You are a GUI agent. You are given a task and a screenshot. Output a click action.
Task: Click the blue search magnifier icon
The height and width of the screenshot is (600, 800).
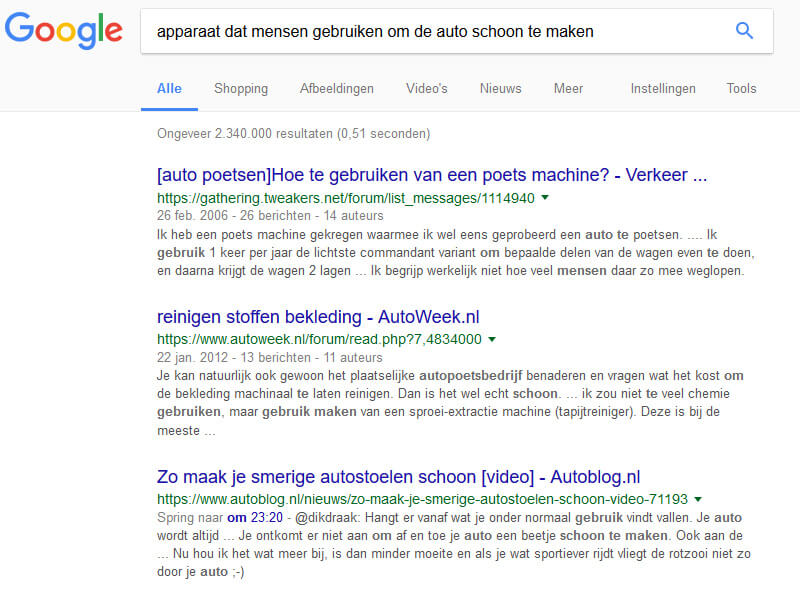coord(744,31)
